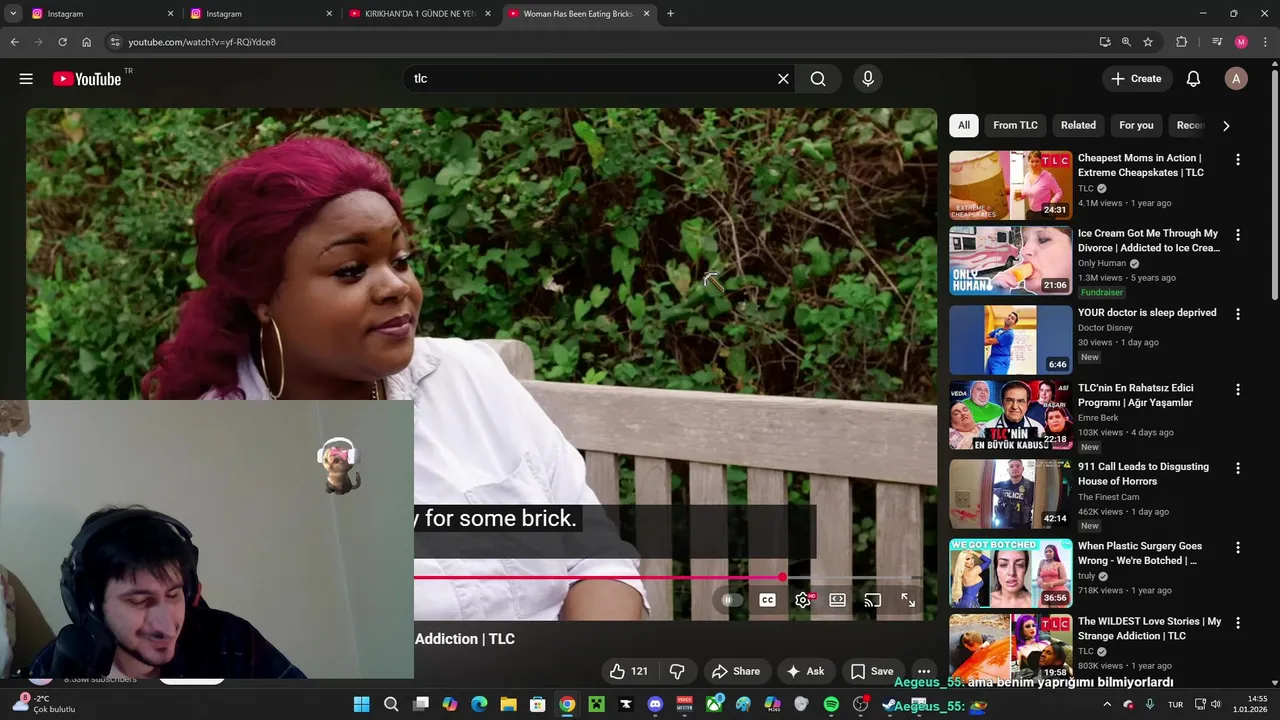Save the video to a playlist
Screen dimensions: 1280x720
[x=871, y=671]
